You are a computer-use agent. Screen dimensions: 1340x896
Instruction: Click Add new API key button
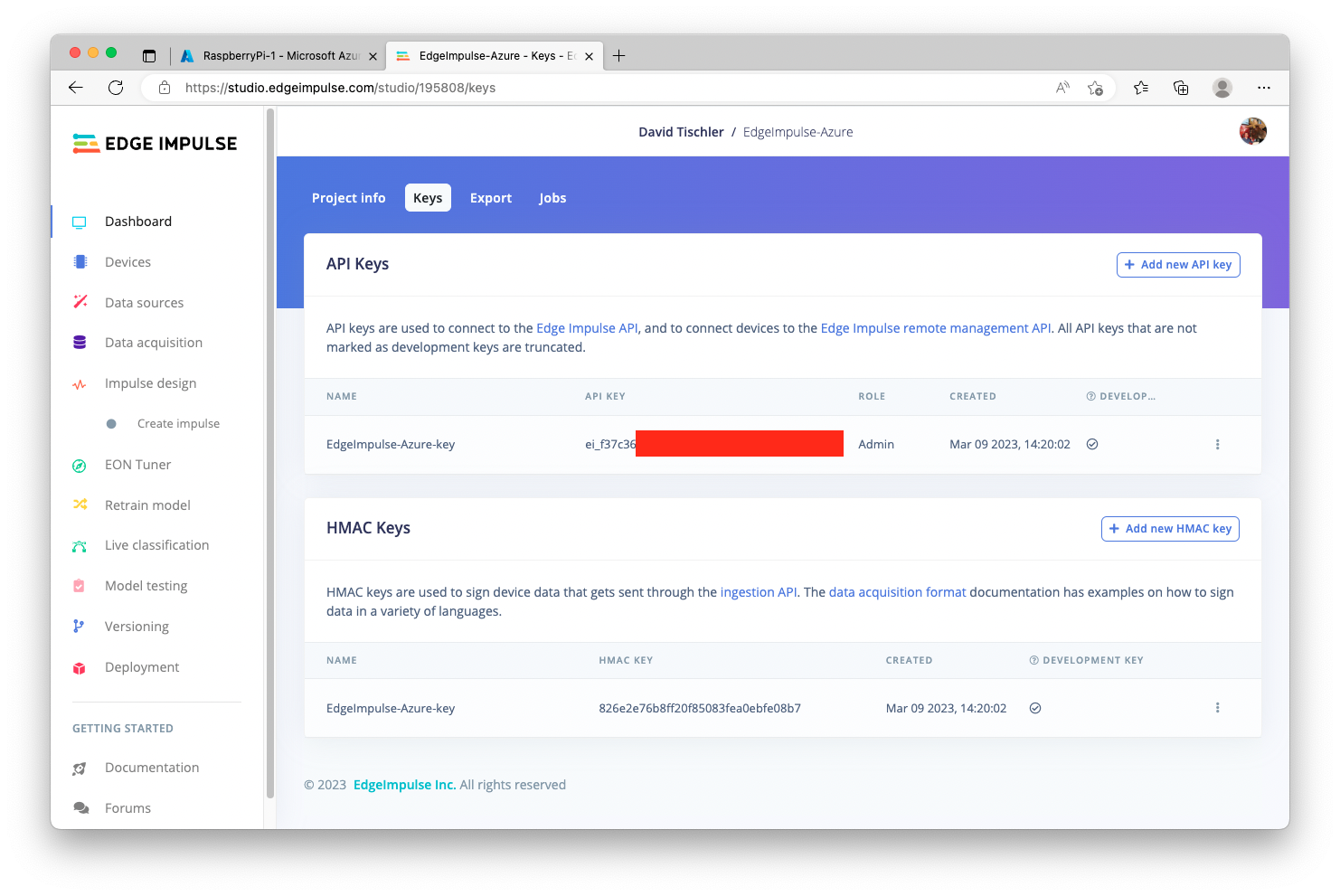(1178, 265)
